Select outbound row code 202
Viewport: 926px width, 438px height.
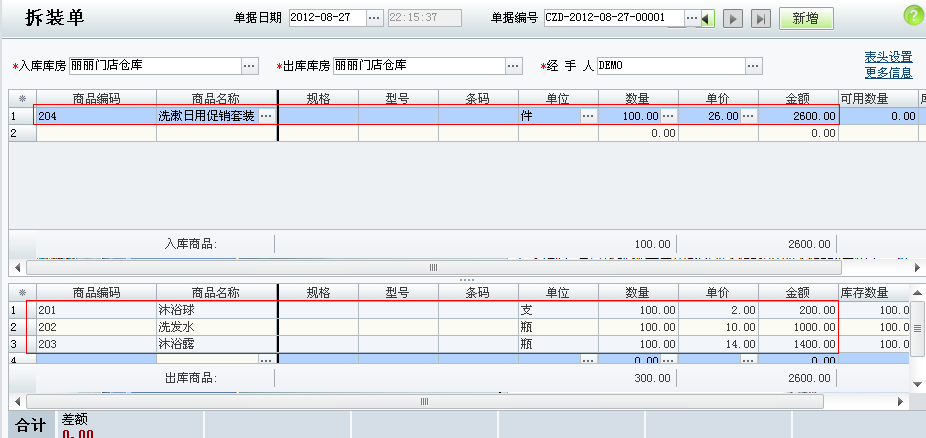(96, 326)
